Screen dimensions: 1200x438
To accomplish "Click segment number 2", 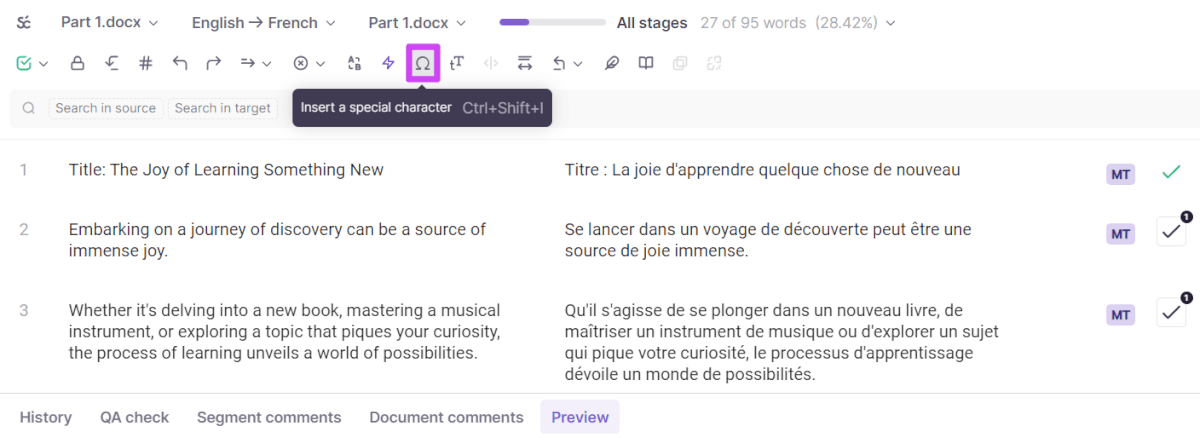I will (x=24, y=230).
